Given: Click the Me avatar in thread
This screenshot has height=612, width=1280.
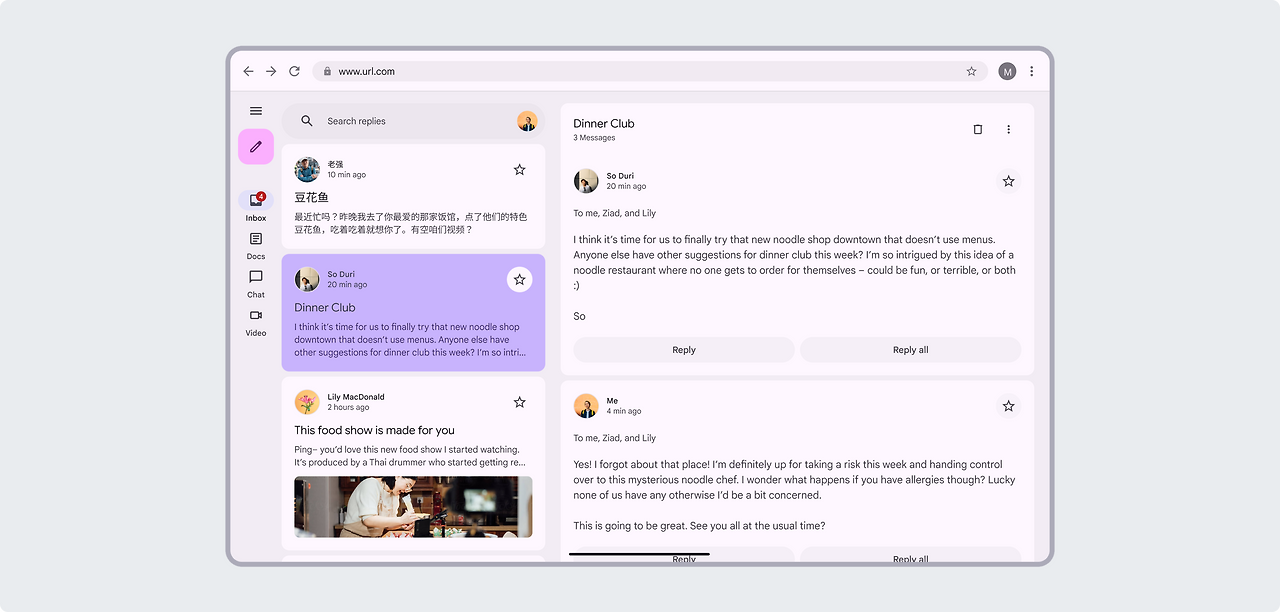Looking at the screenshot, I should pos(586,406).
